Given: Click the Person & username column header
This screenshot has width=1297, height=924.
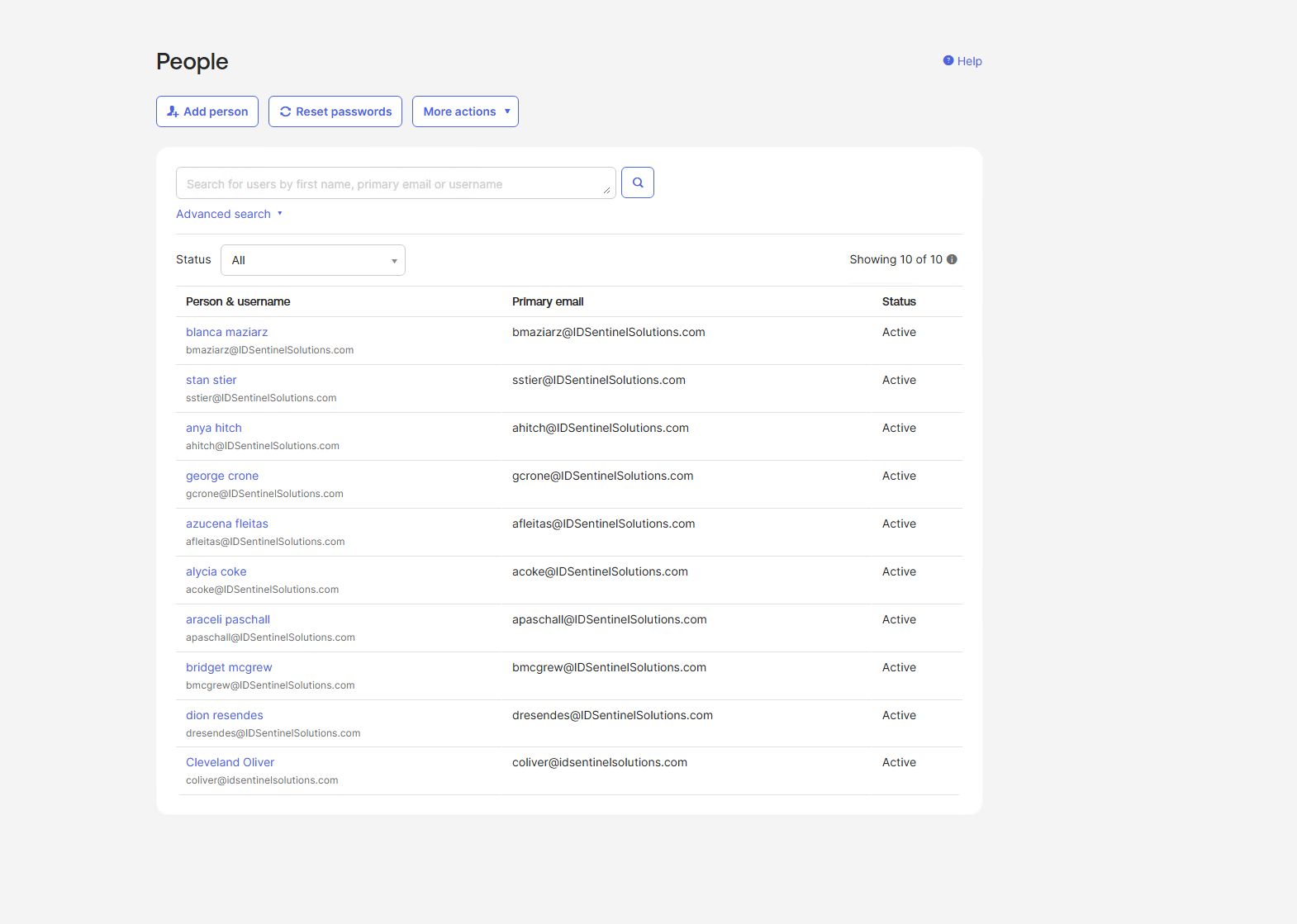Looking at the screenshot, I should coord(238,301).
